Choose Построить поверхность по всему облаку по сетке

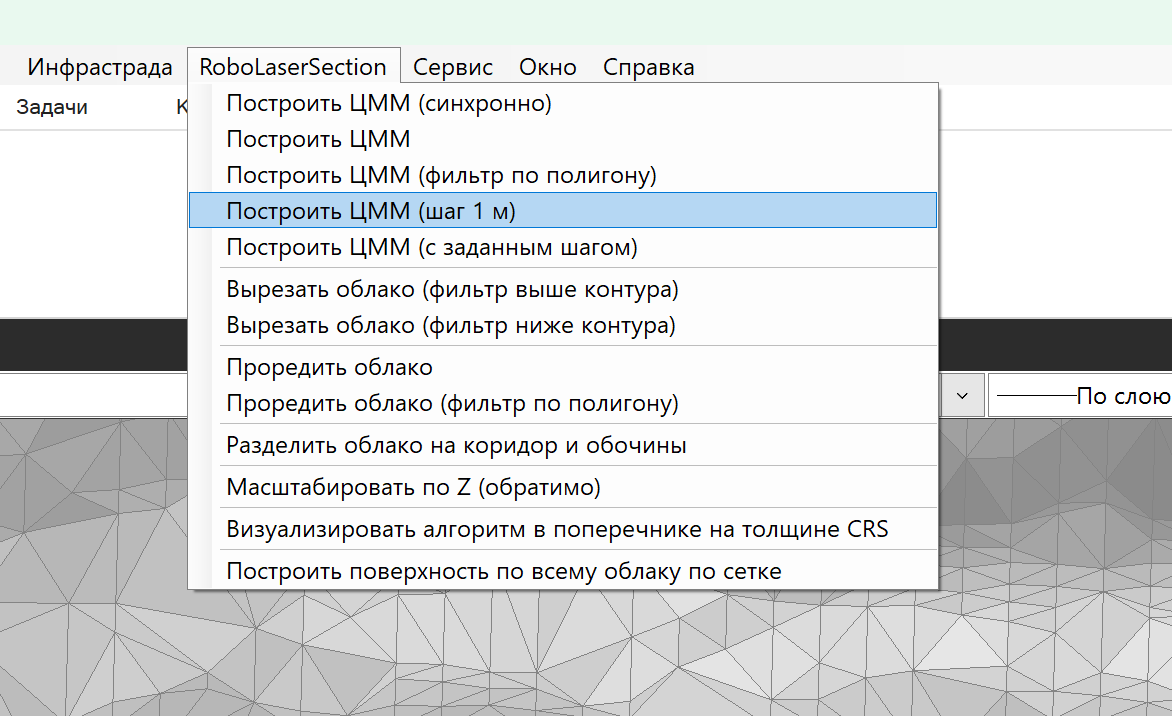[504, 571]
